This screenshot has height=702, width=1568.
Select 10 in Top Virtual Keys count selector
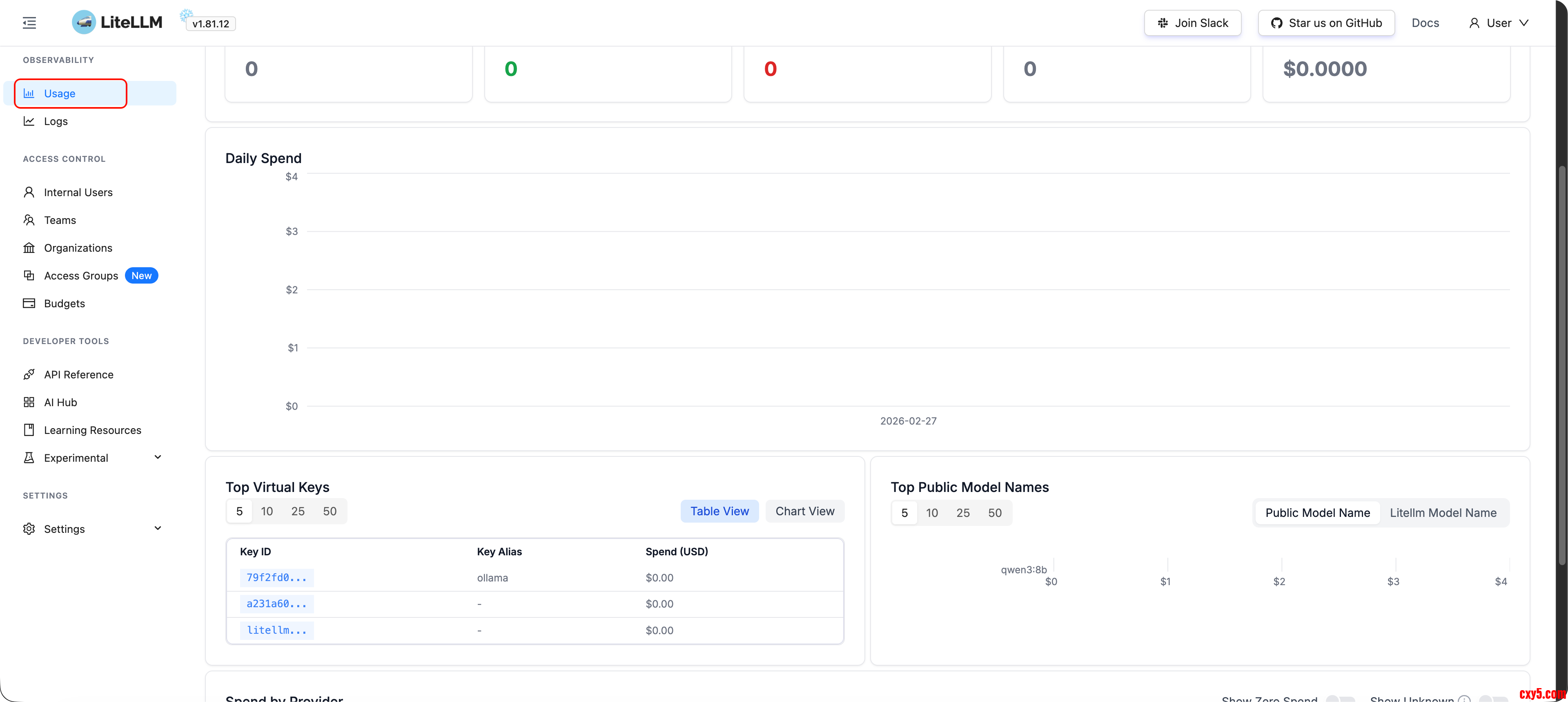click(267, 511)
